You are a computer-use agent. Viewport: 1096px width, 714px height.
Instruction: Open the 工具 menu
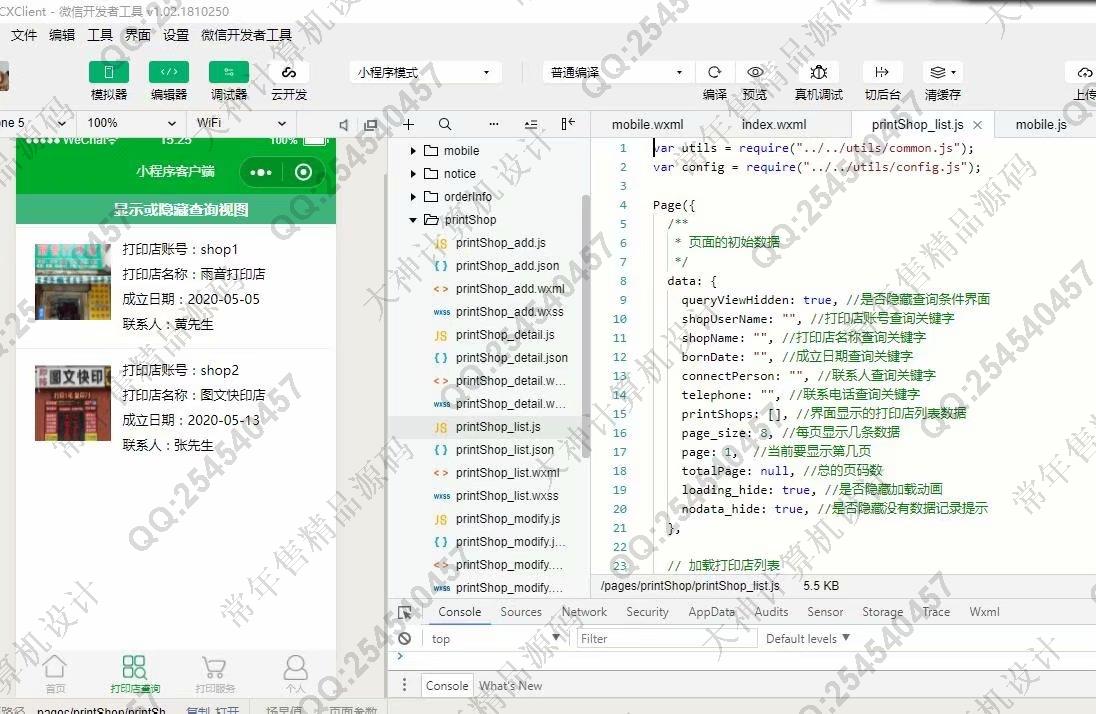[x=100, y=35]
